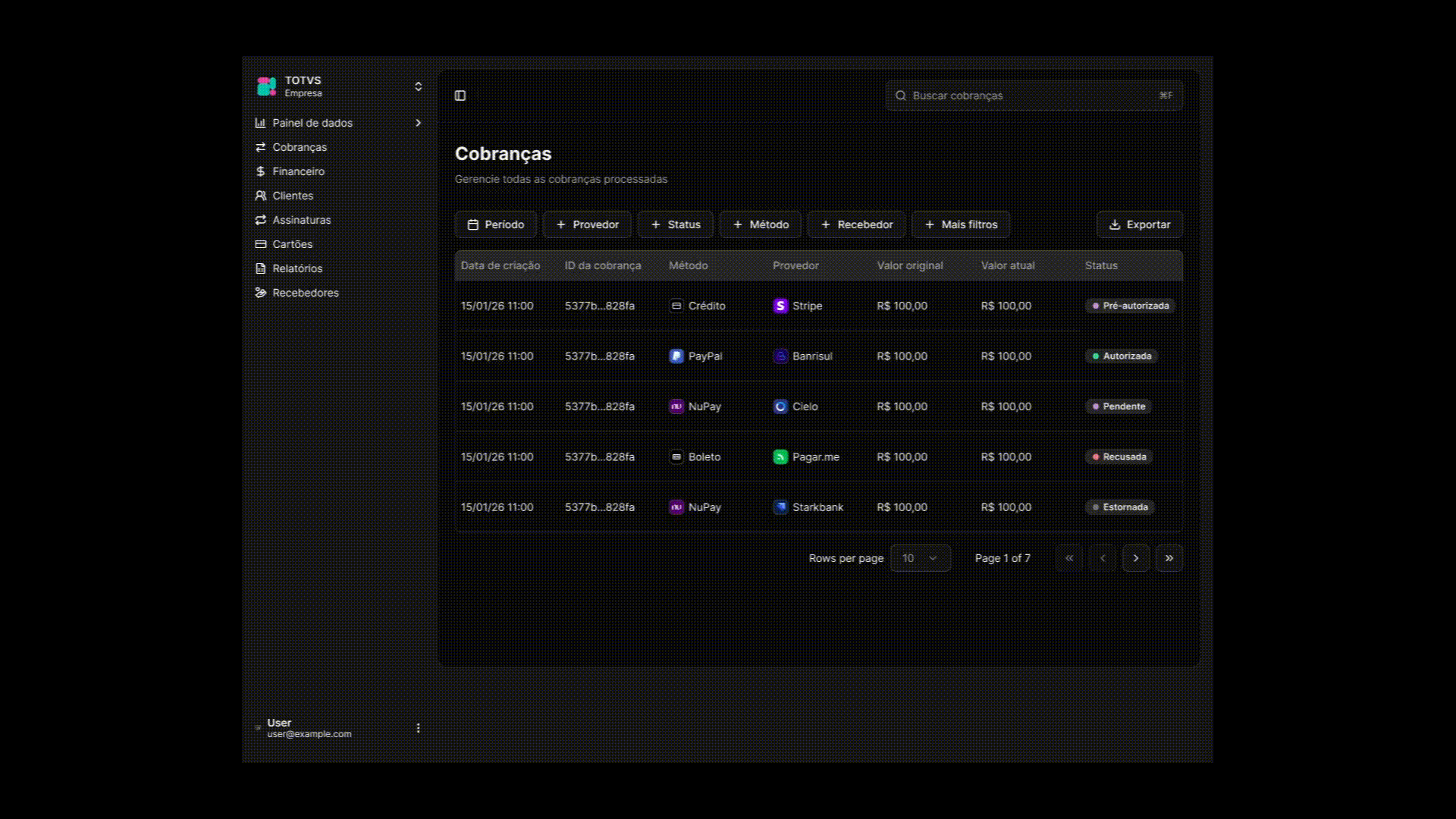Open the Cartões page

[x=293, y=244]
